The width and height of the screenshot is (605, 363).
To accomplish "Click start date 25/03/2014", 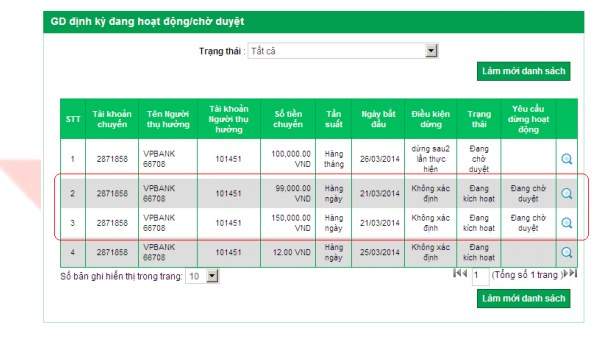I will (x=380, y=252).
